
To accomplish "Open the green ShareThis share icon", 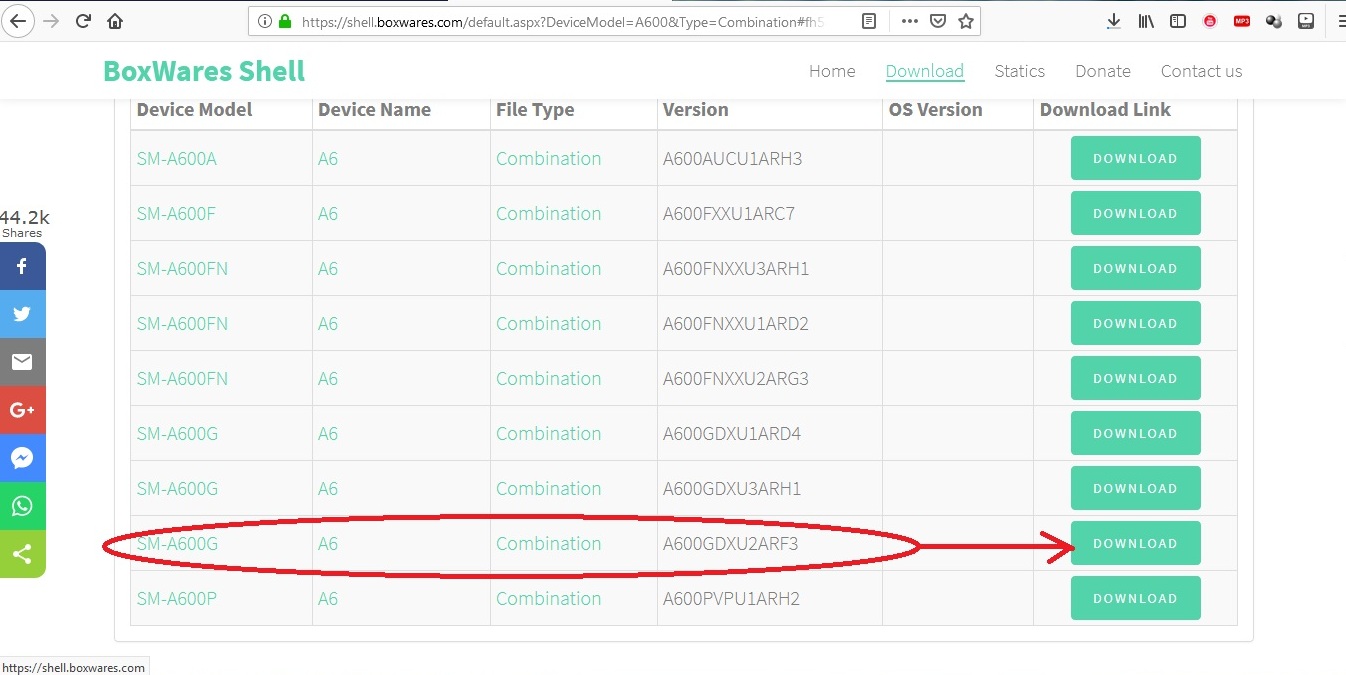I will tap(22, 554).
